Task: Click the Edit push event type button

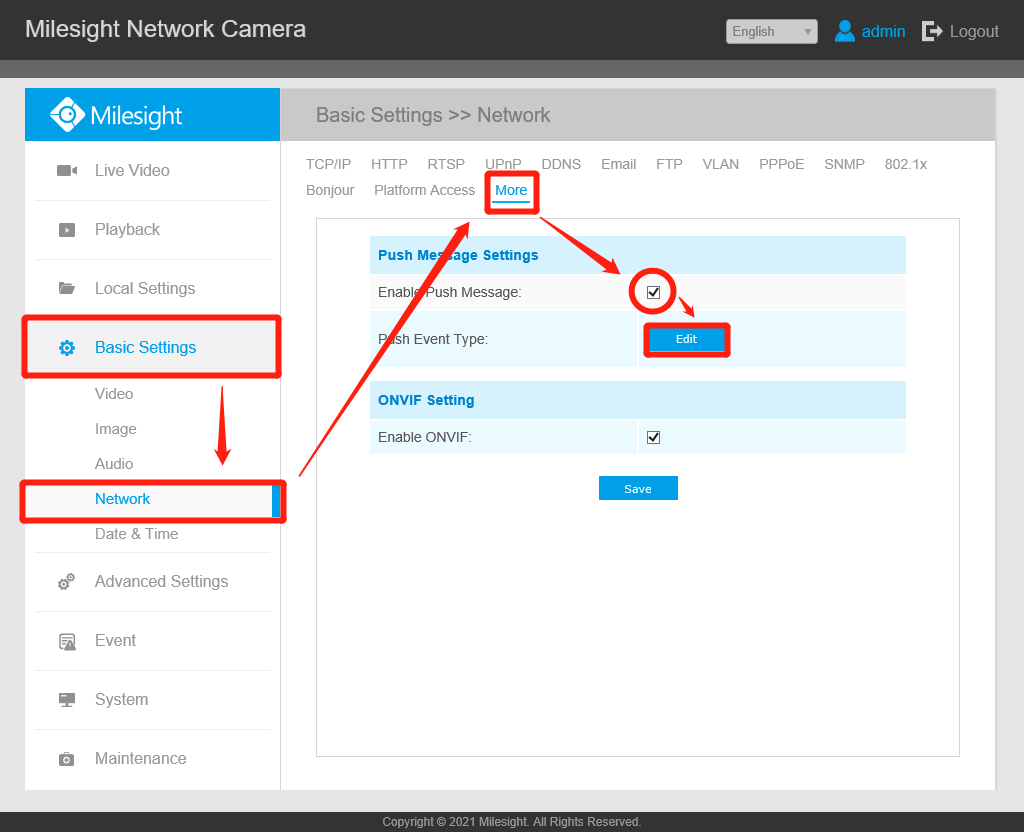Action: 686,340
